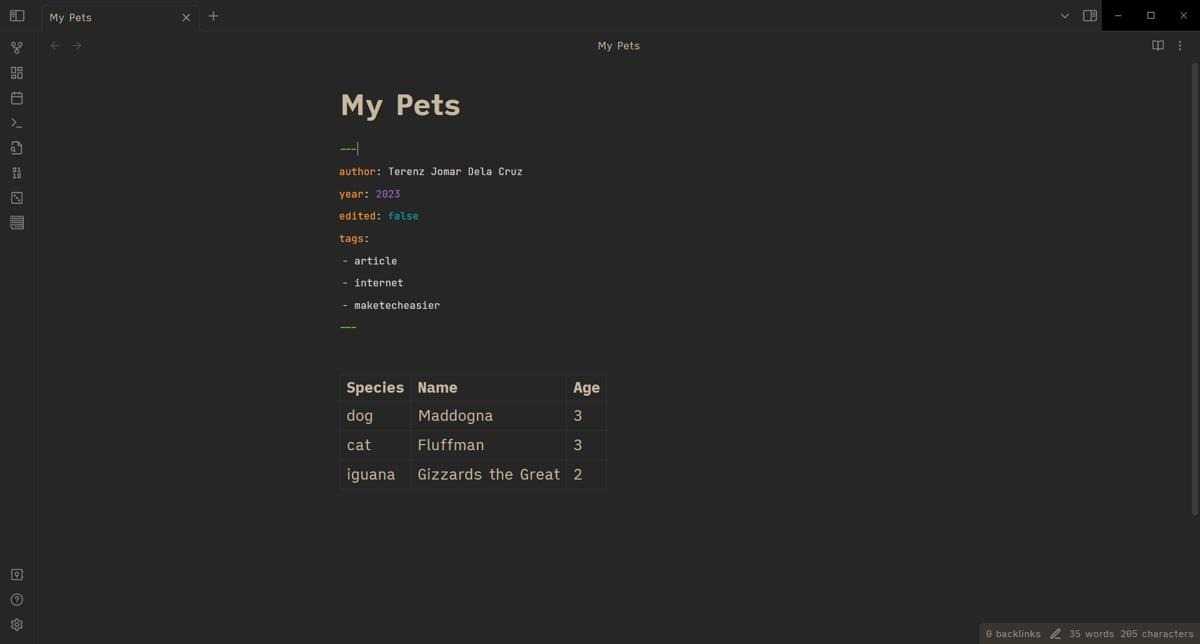Click the 0 backlinks status item
Image resolution: width=1200 pixels, height=644 pixels.
click(1012, 634)
